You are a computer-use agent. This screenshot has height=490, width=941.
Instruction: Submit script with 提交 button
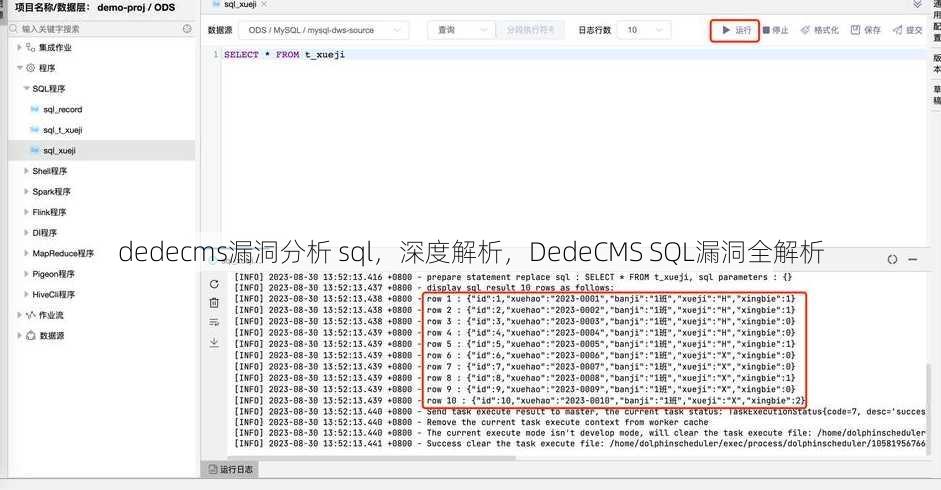pyautogui.click(x=907, y=30)
